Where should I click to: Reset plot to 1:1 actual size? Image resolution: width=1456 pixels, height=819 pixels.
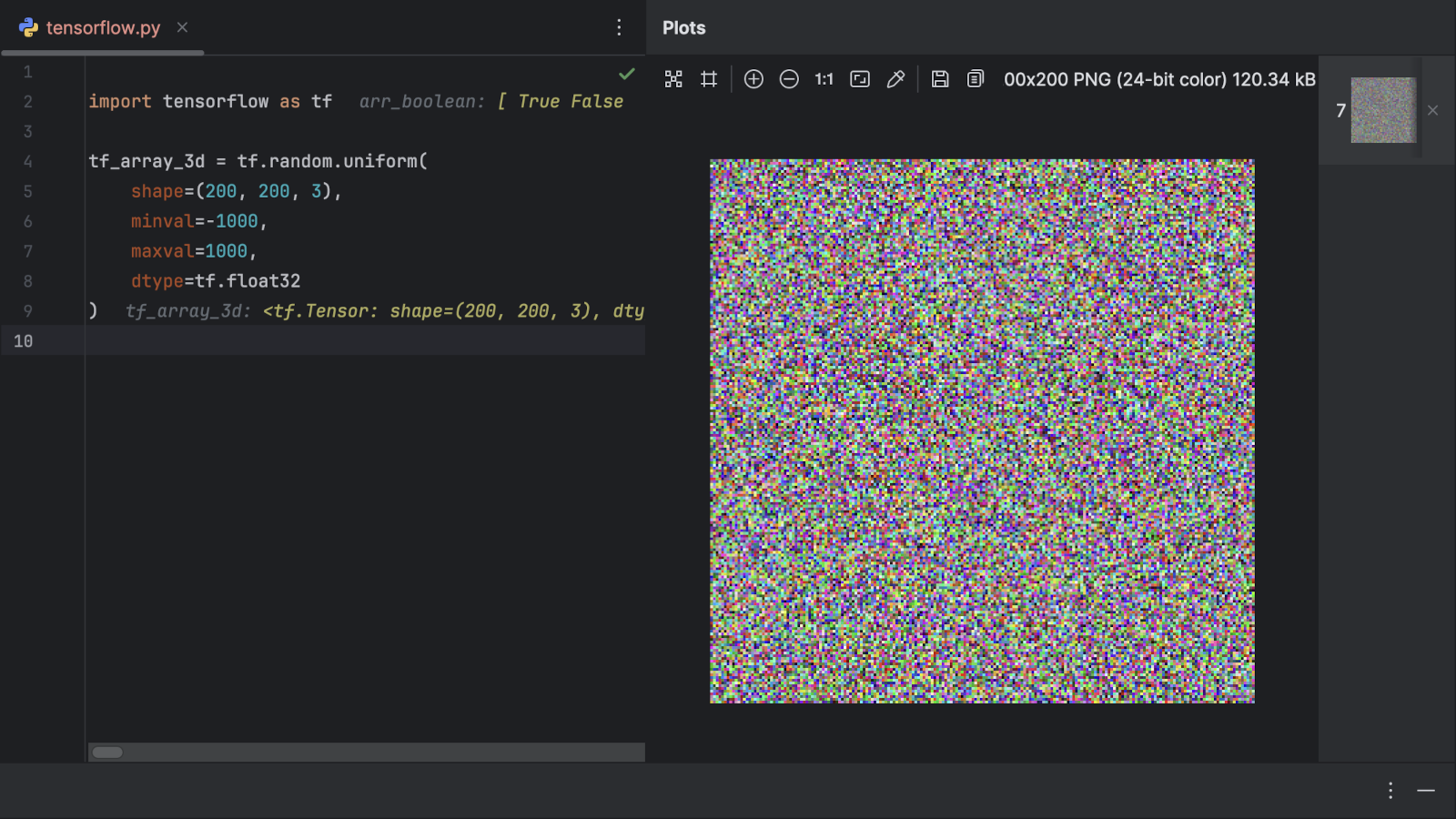click(824, 79)
